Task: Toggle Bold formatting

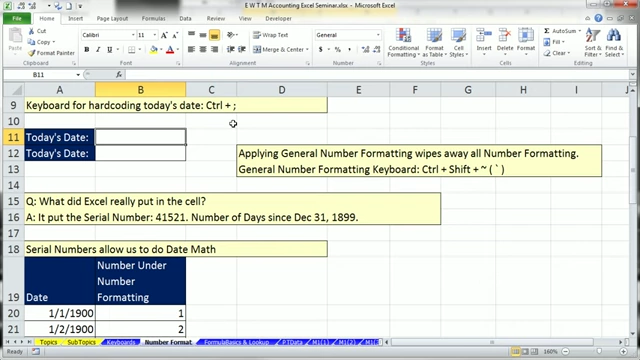Action: pos(87,50)
